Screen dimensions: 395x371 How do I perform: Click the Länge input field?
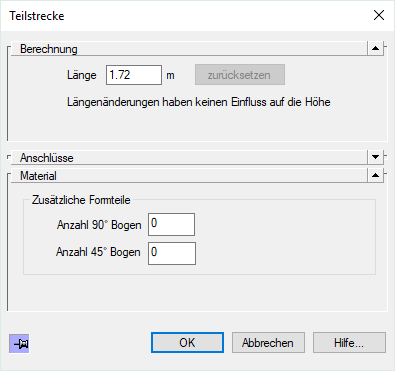134,75
